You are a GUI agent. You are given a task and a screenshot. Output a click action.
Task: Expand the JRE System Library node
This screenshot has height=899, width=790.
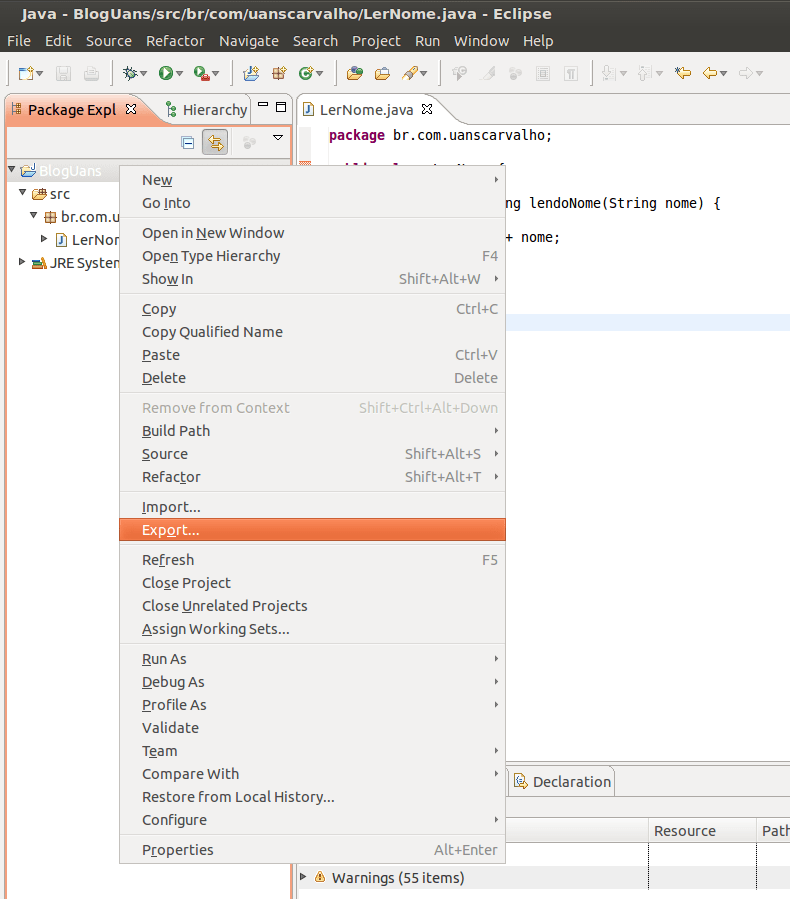coord(22,261)
